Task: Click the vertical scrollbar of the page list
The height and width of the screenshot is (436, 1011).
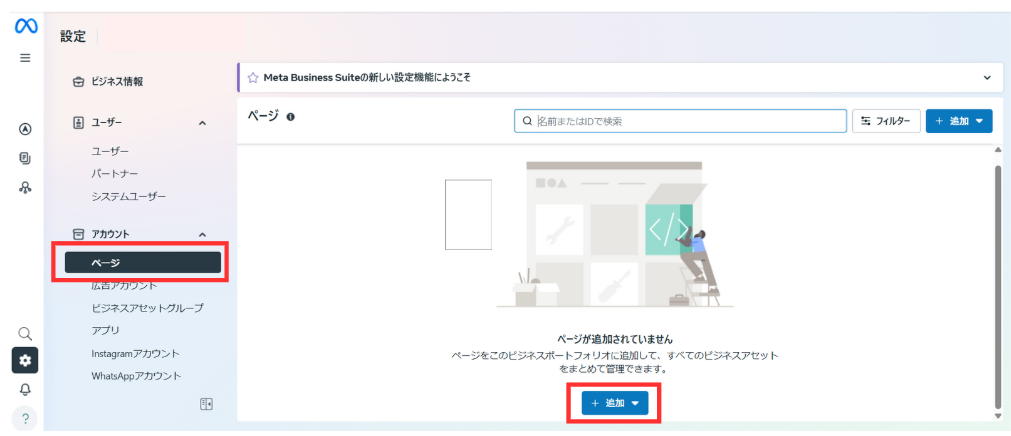Action: point(999,285)
